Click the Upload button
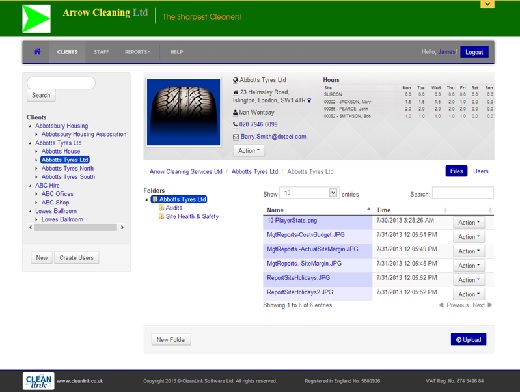 (468, 339)
